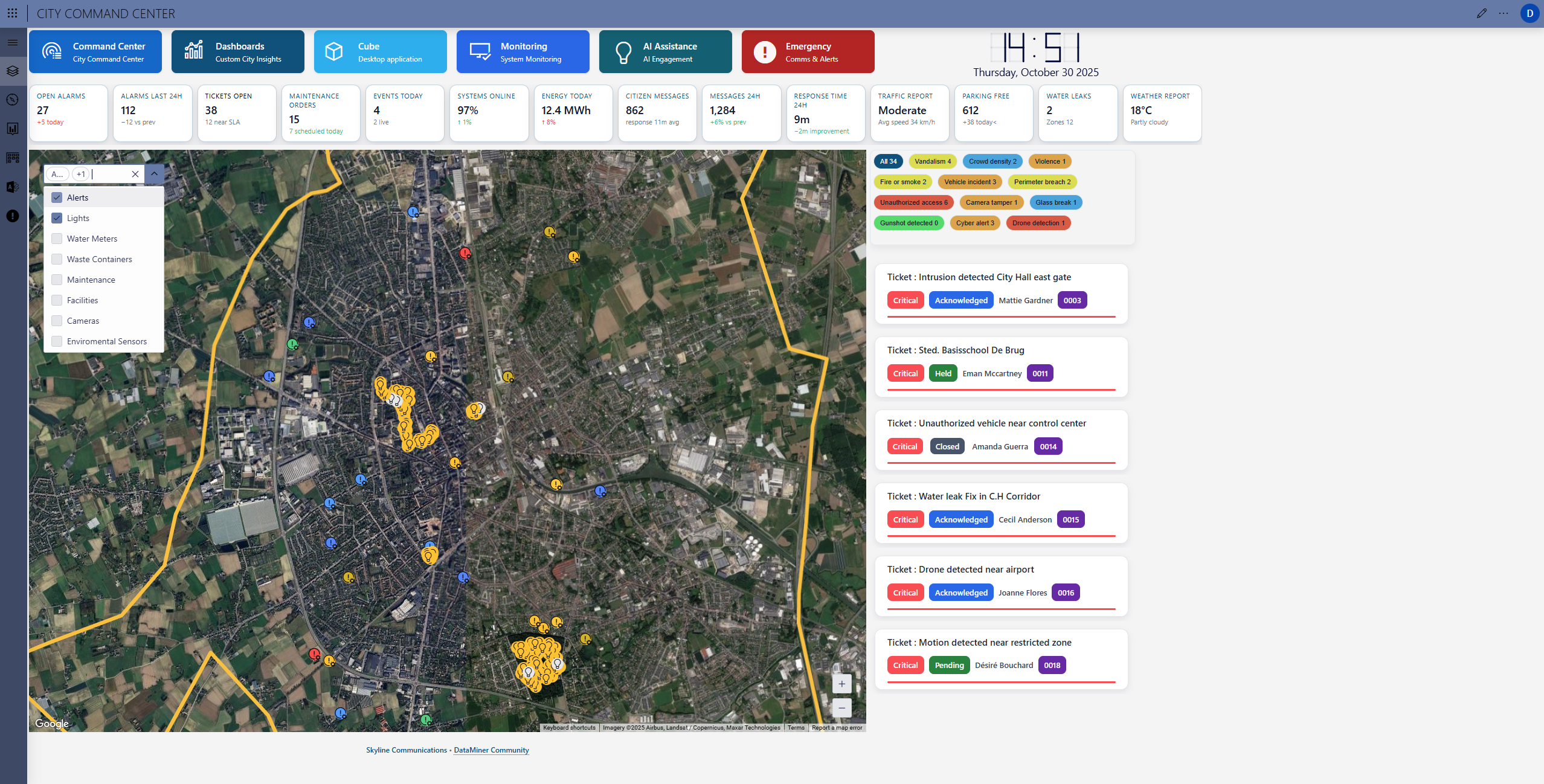This screenshot has width=1544, height=784.
Task: Expand the +1 selected layers chip
Action: coord(81,174)
